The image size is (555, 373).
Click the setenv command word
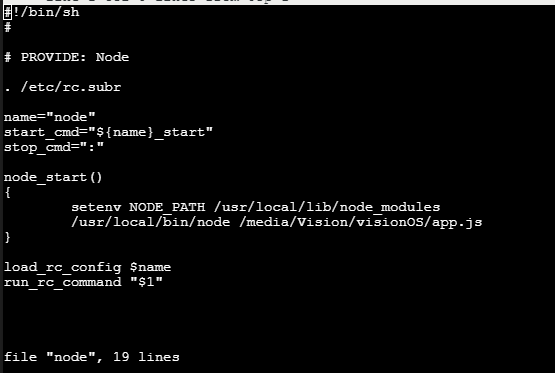pyautogui.click(x=96, y=207)
